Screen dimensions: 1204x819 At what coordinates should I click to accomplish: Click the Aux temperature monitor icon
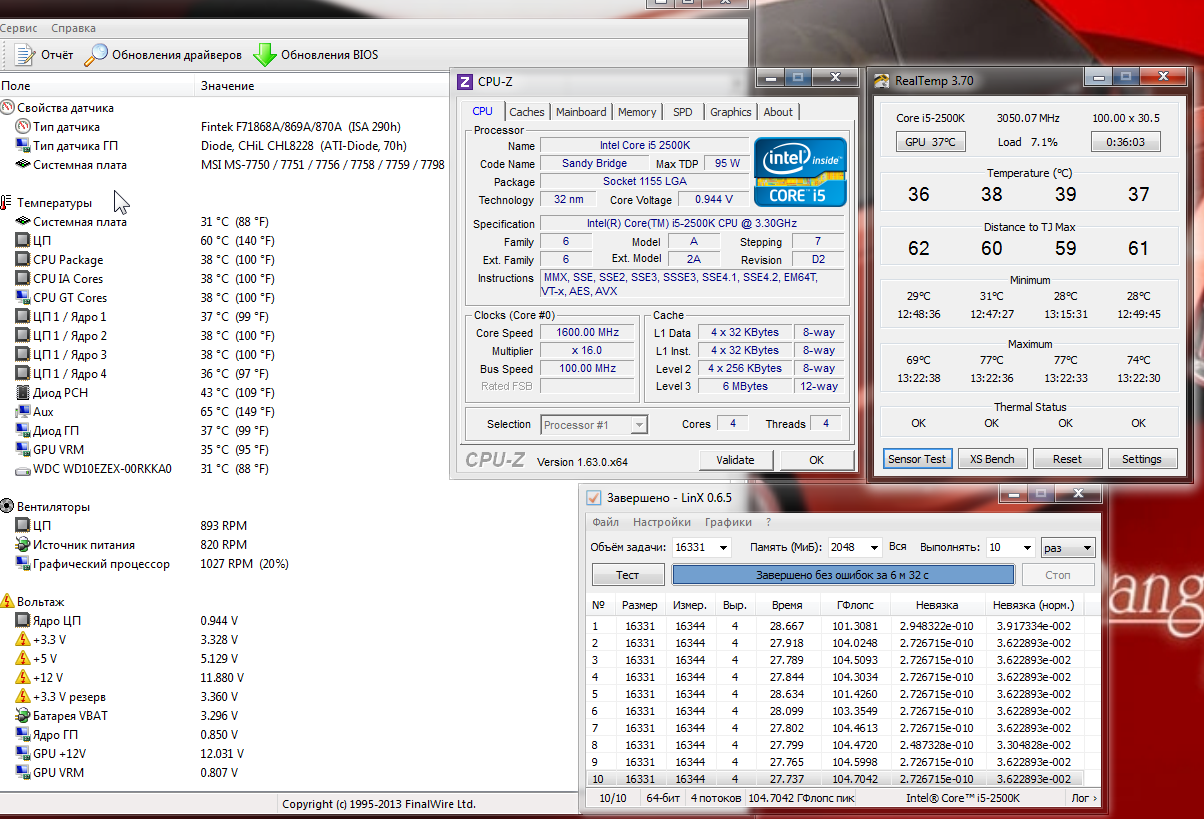[23, 412]
